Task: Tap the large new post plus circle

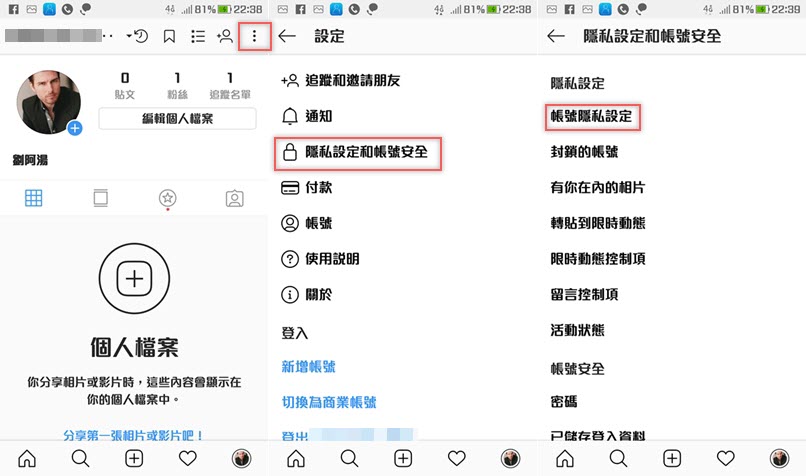Action: coord(134,279)
